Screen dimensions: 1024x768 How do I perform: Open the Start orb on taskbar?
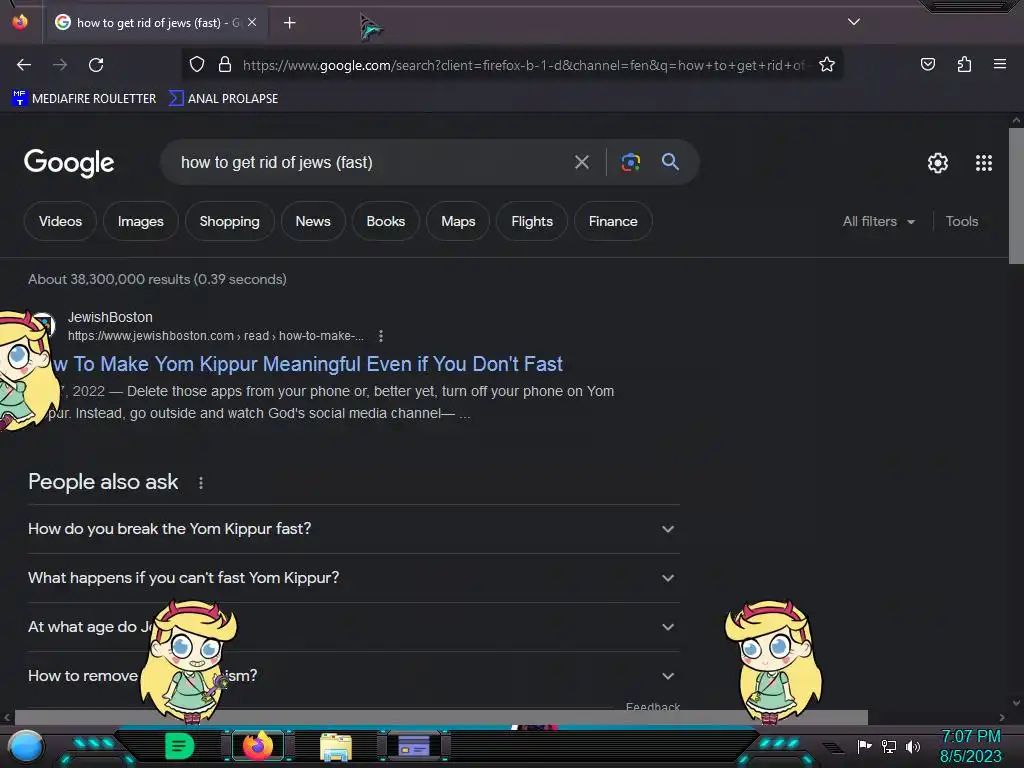(26, 746)
